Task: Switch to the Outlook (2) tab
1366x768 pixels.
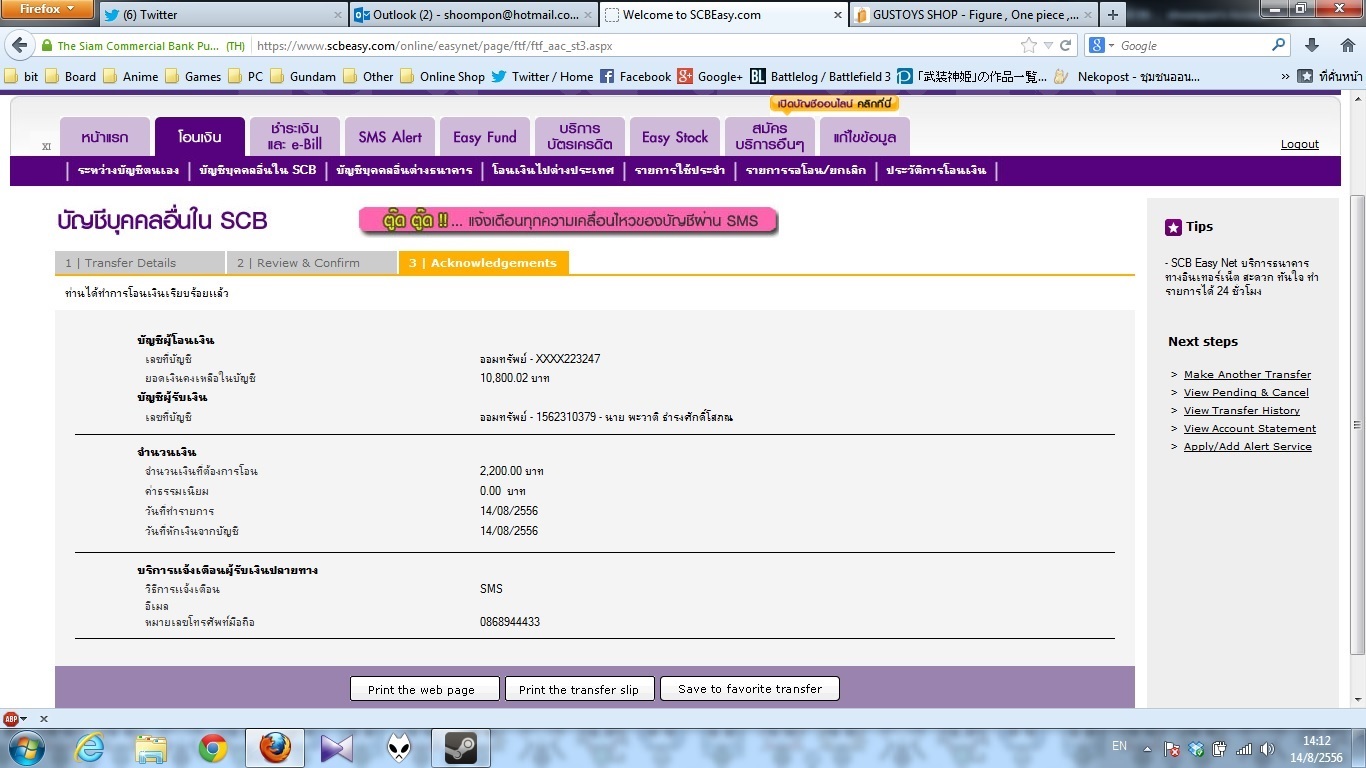Action: tap(473, 15)
